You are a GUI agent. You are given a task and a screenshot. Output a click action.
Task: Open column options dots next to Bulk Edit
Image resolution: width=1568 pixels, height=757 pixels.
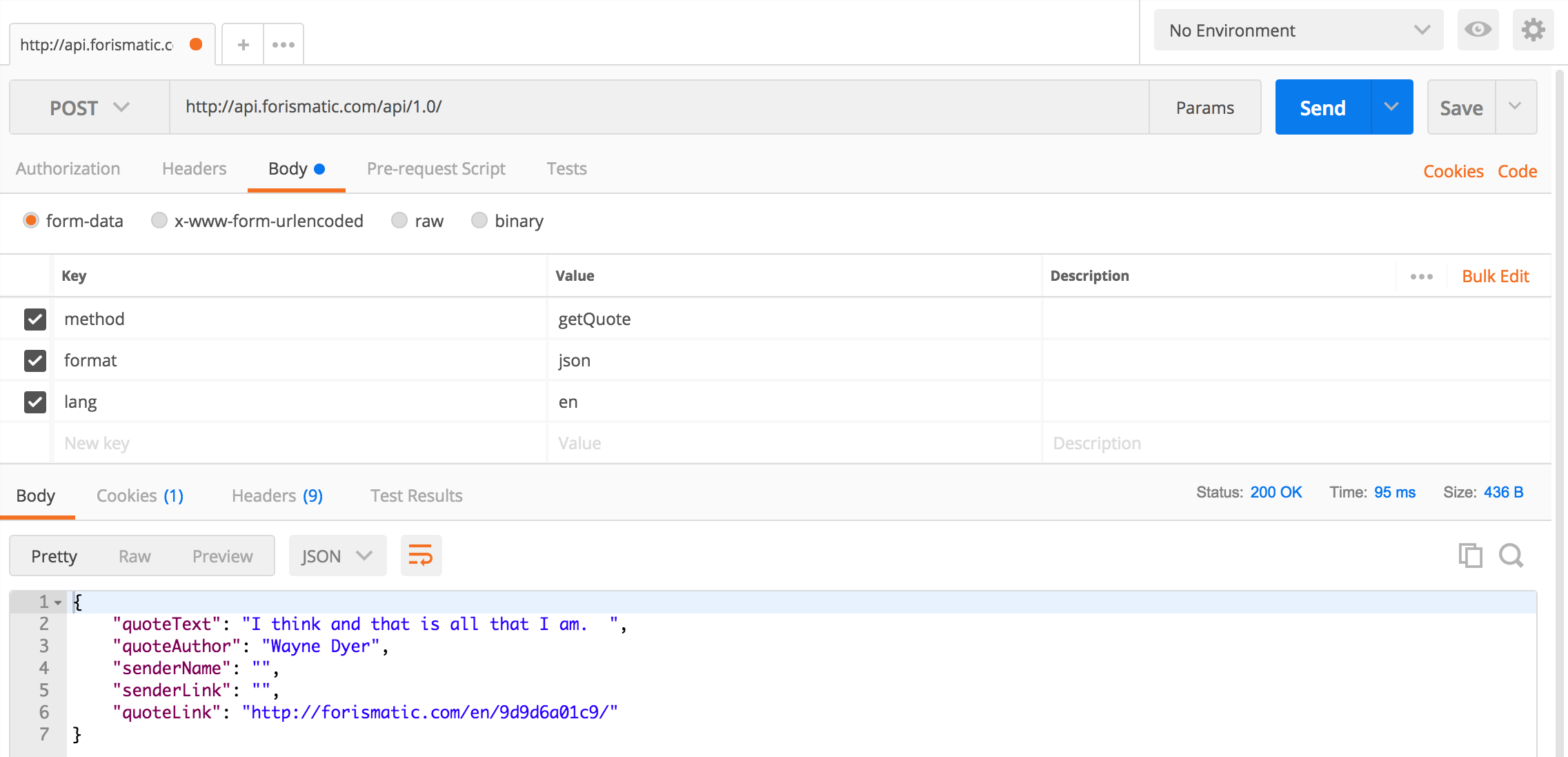click(1421, 277)
